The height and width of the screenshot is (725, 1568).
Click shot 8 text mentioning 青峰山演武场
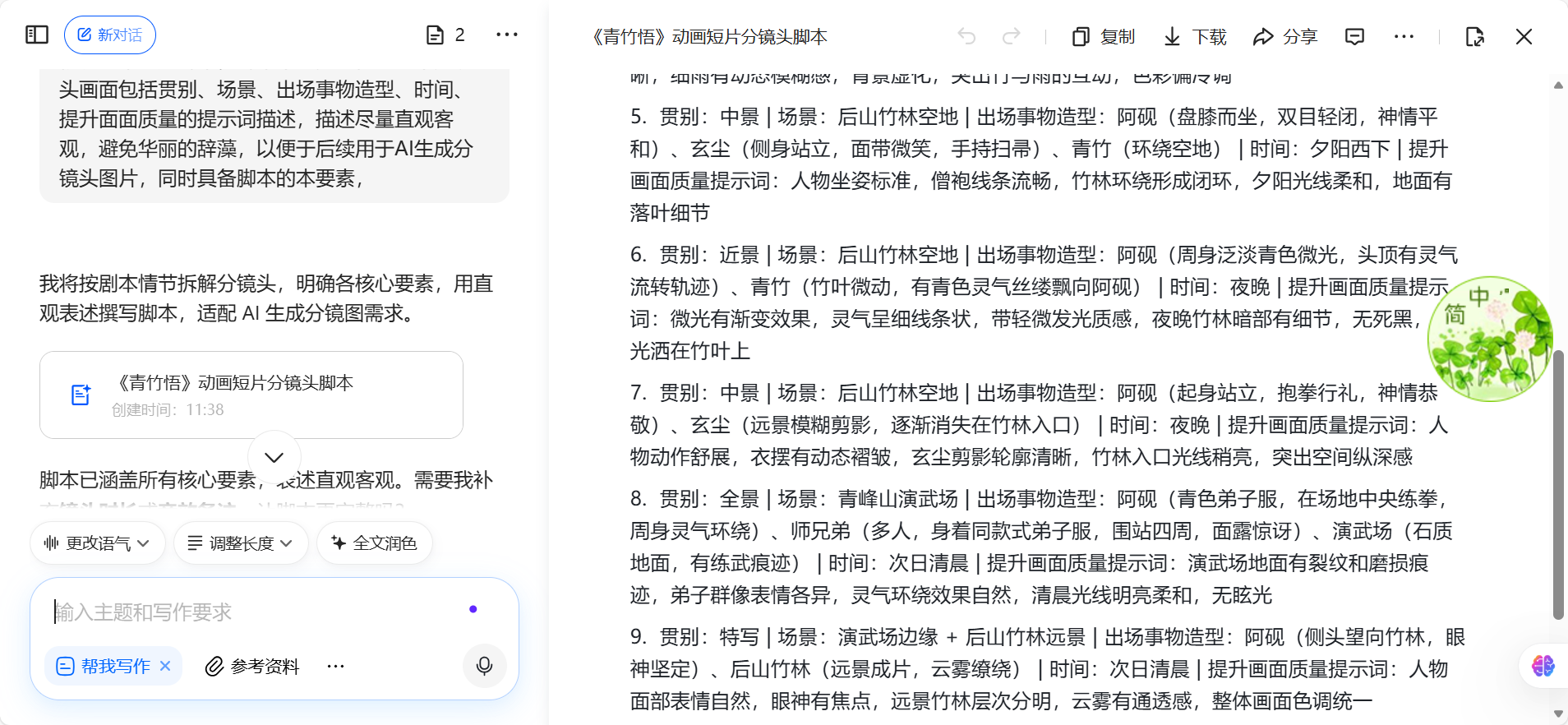point(1040,547)
